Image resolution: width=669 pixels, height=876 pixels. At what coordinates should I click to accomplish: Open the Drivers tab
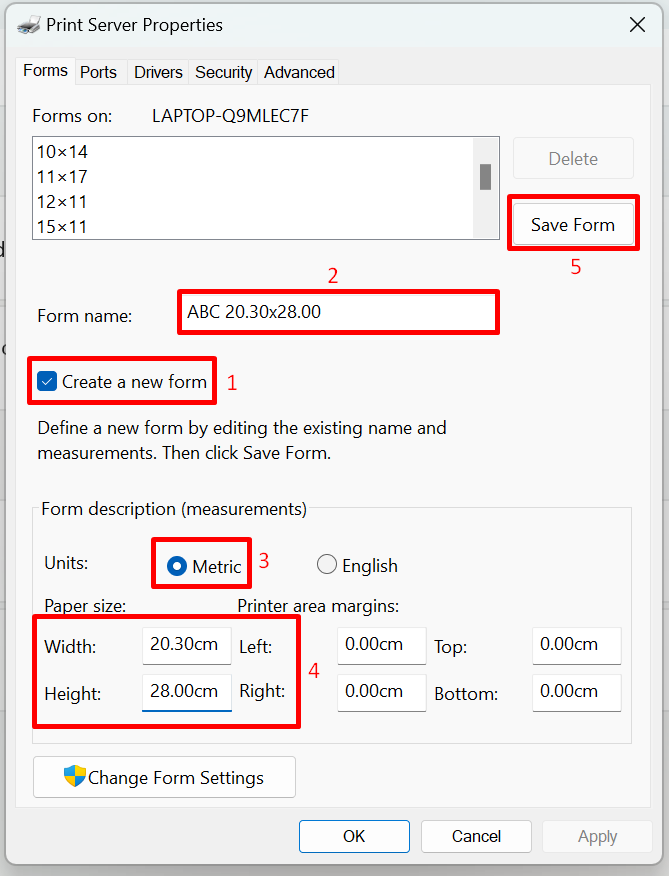[158, 72]
